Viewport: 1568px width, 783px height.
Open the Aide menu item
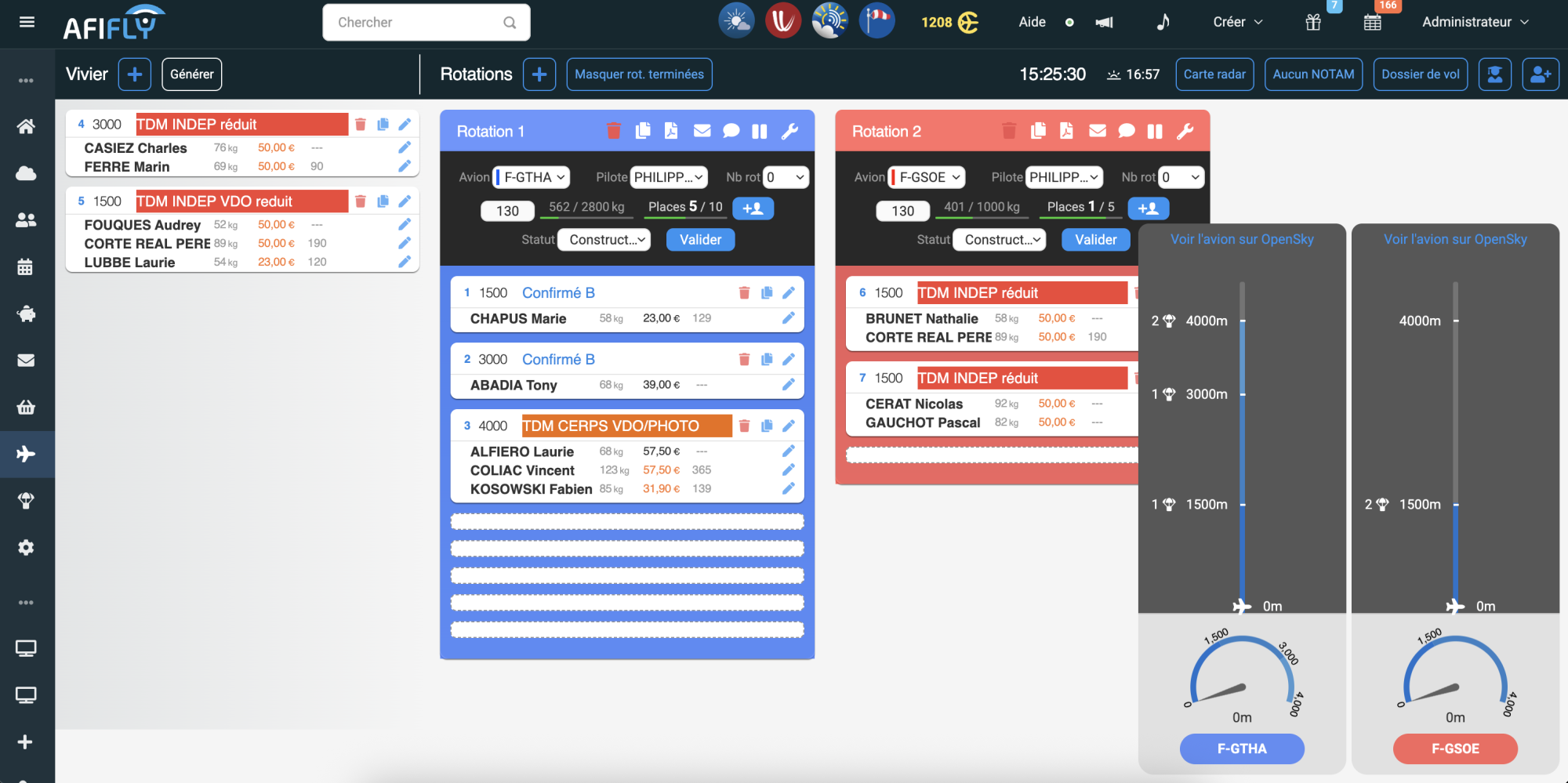1032,22
